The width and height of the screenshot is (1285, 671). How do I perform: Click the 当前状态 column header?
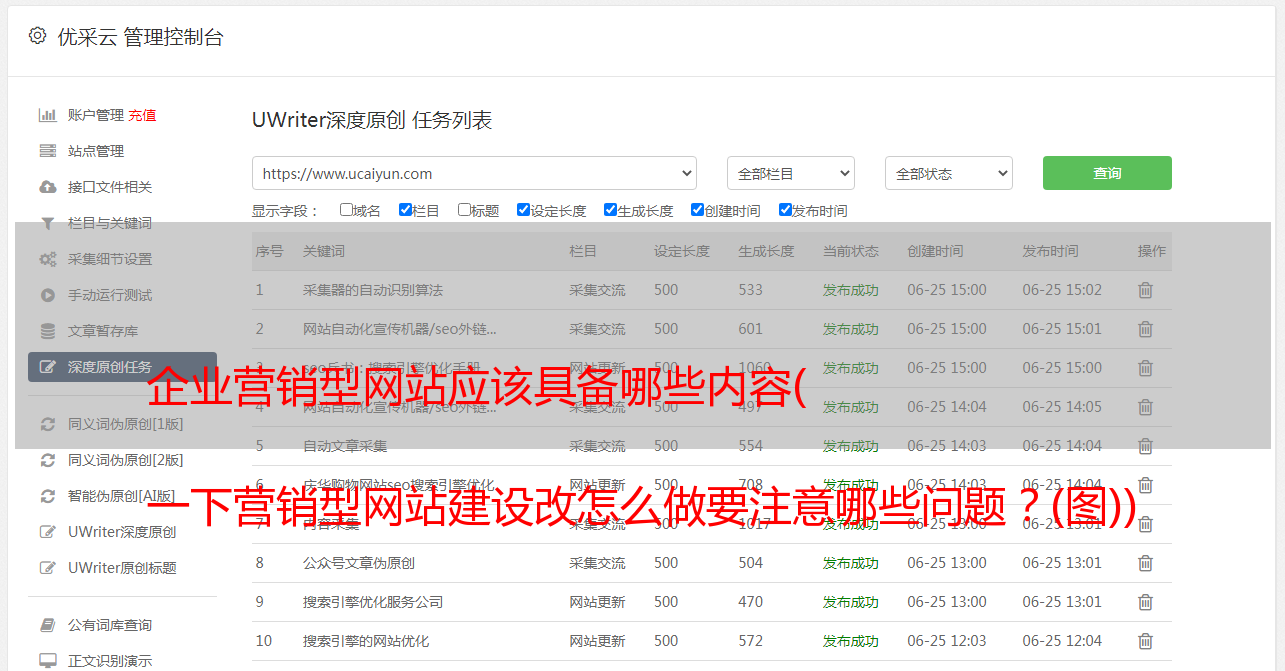pos(851,251)
